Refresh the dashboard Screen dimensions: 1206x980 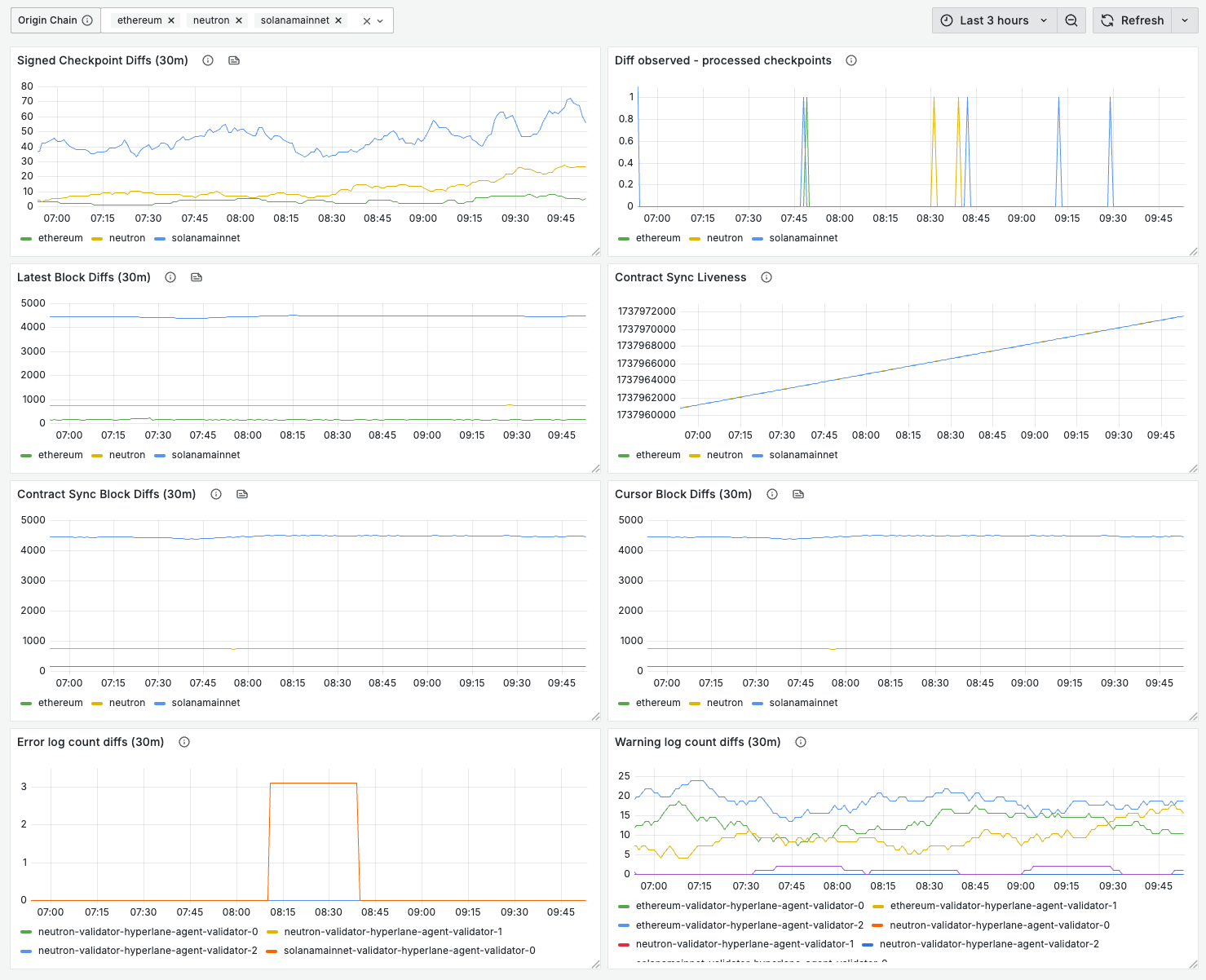point(1132,20)
